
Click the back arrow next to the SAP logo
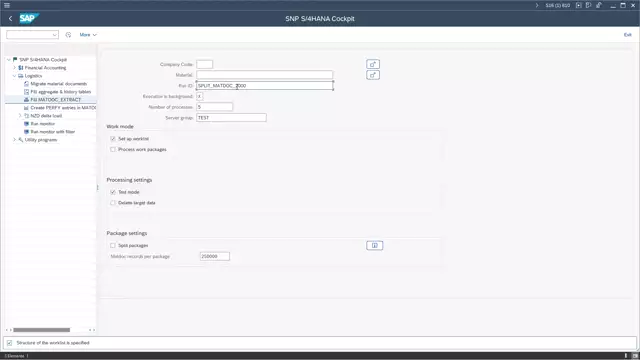pos(11,18)
